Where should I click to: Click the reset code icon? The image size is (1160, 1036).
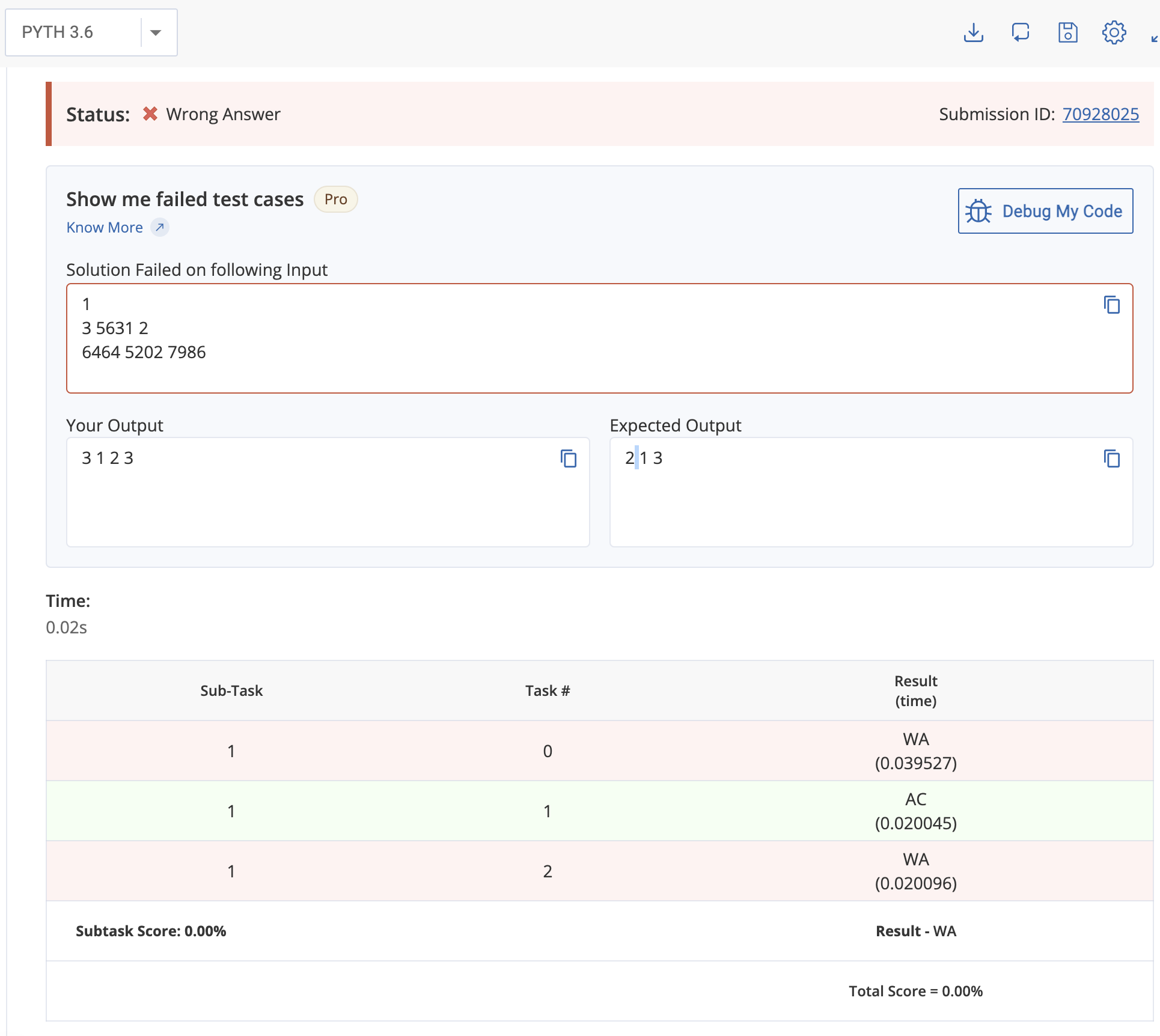click(x=1020, y=32)
